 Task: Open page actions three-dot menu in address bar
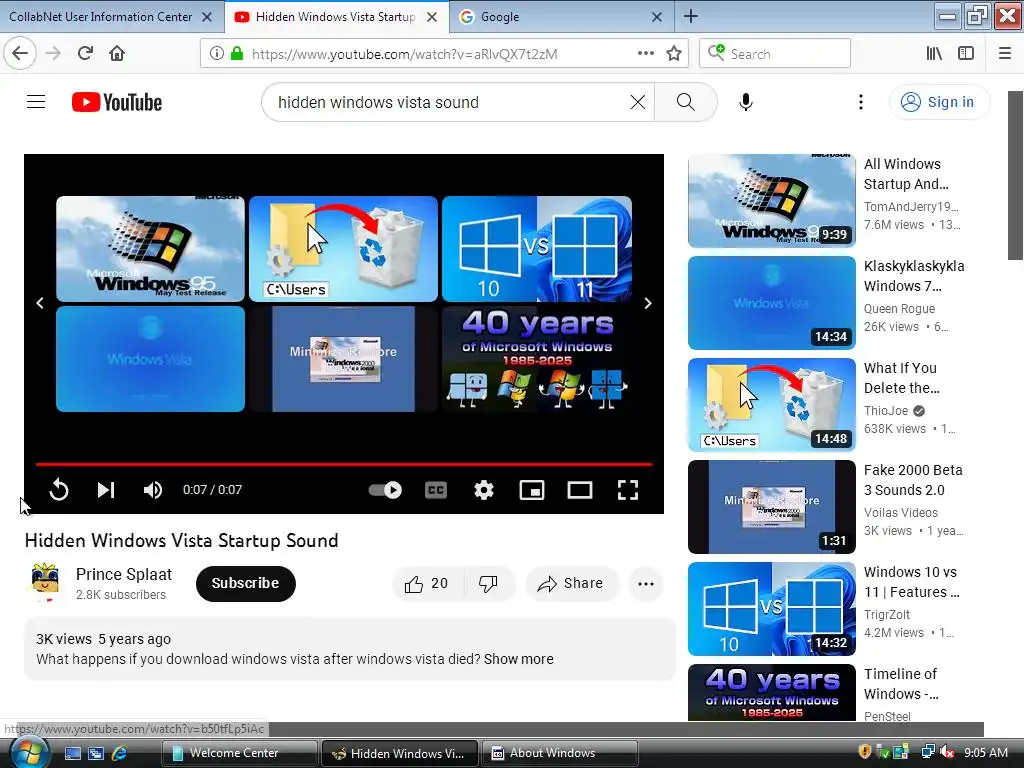tap(645, 54)
